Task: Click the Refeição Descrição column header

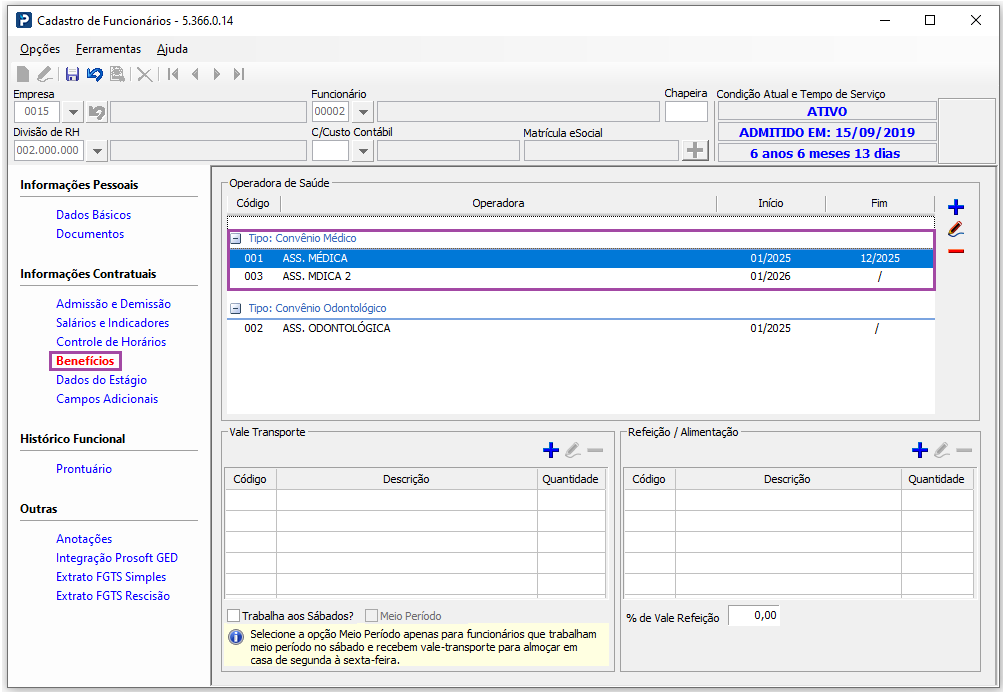Action: (x=787, y=479)
